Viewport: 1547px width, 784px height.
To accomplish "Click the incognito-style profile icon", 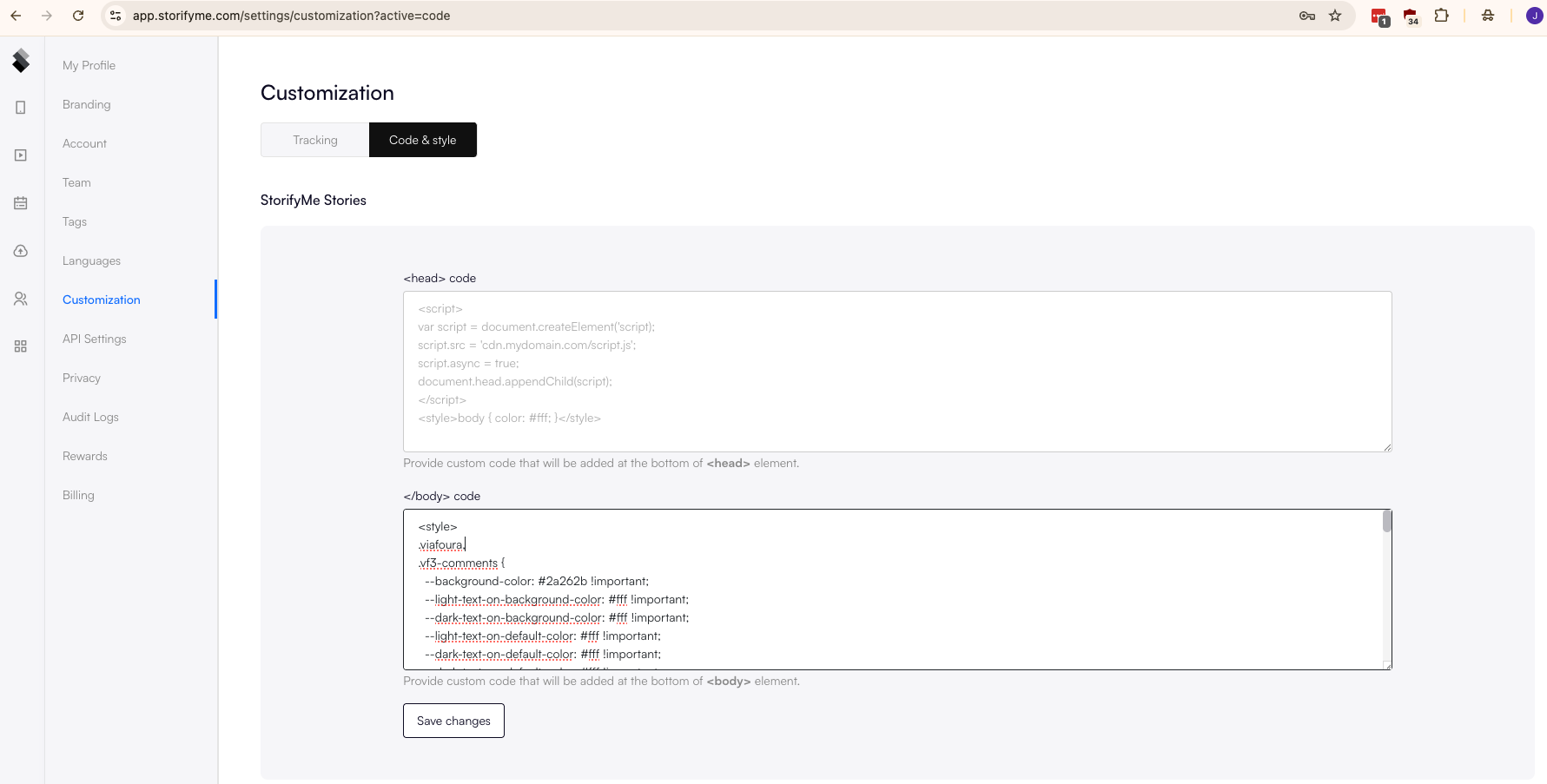I will tap(1488, 16).
